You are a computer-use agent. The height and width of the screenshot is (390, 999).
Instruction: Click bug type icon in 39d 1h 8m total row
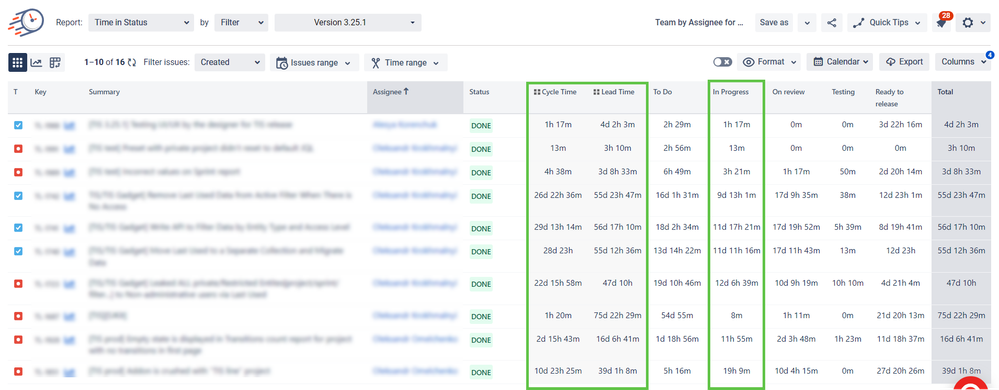click(18, 371)
